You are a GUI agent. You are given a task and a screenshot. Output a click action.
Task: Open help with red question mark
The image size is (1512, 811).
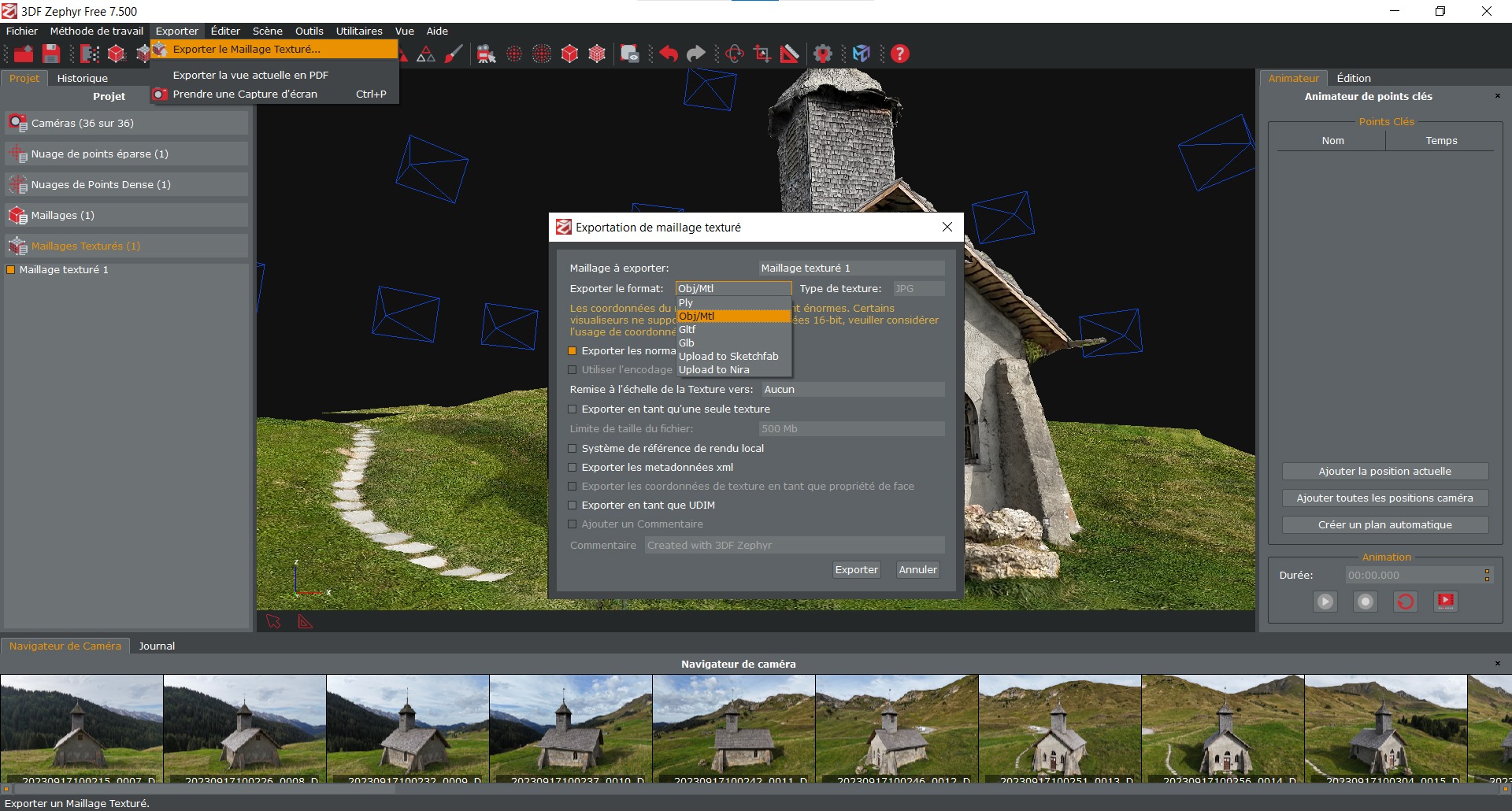point(900,54)
